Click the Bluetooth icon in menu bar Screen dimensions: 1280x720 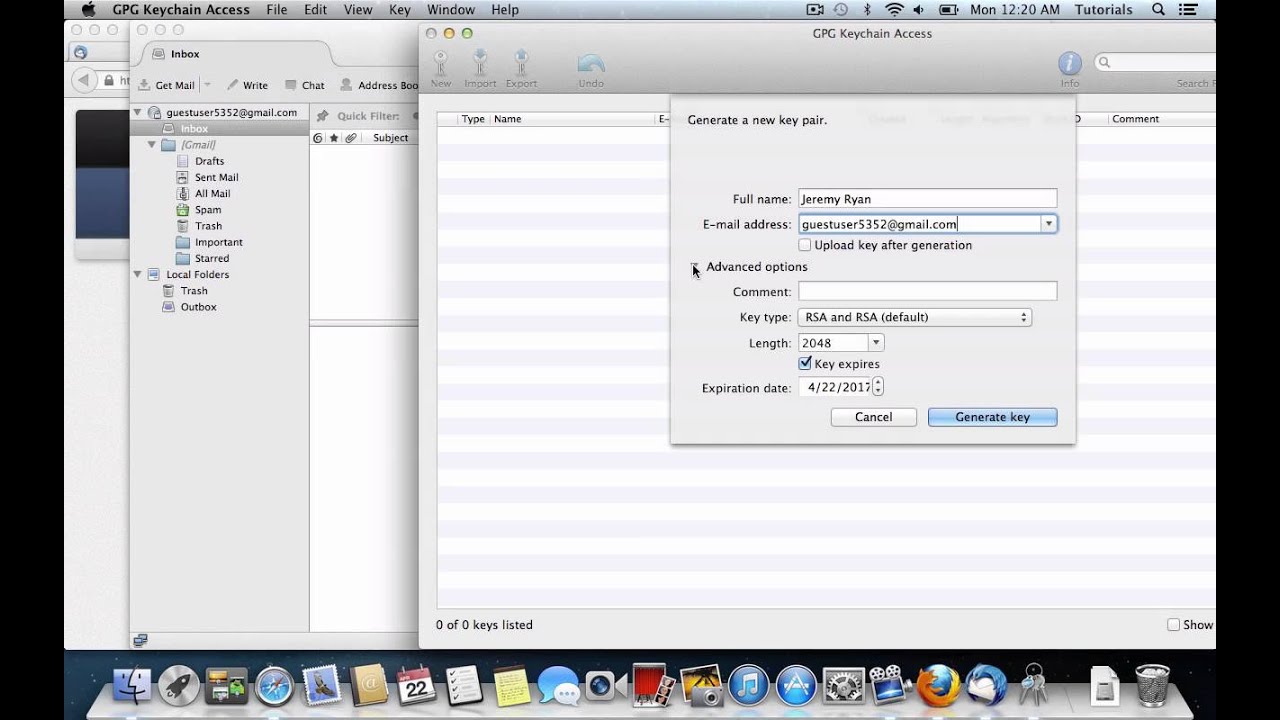[x=867, y=10]
